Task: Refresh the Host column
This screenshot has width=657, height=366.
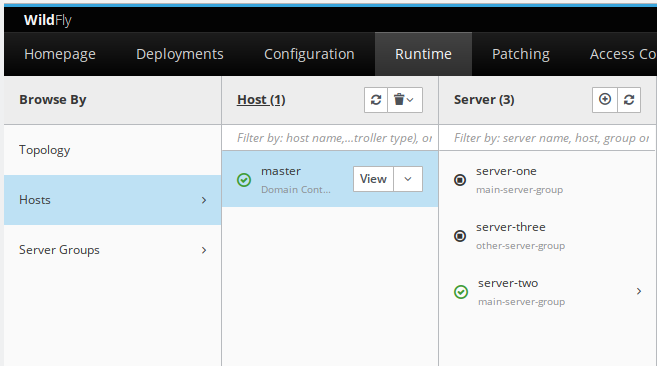Action: coord(376,100)
